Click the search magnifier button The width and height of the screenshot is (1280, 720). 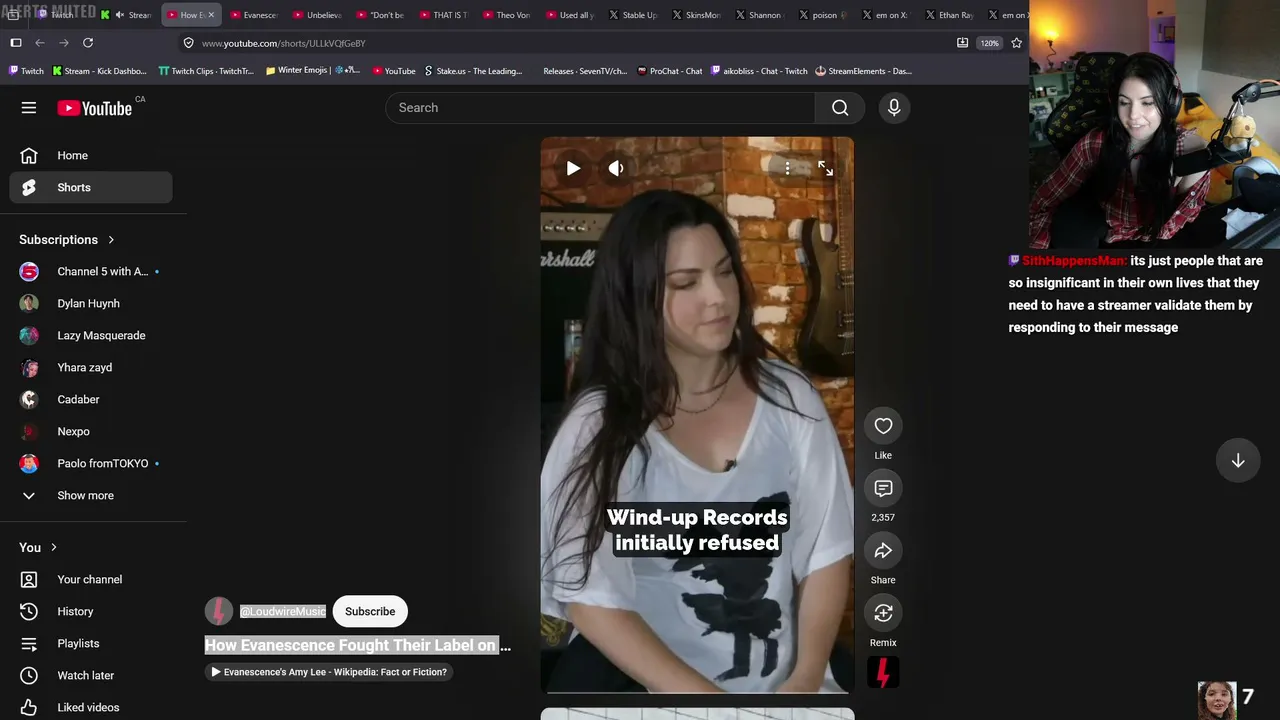840,108
